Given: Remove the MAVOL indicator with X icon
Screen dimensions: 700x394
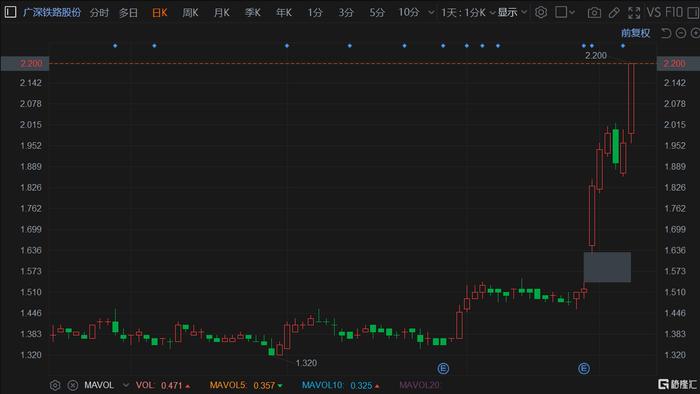Looking at the screenshot, I should click(73, 385).
